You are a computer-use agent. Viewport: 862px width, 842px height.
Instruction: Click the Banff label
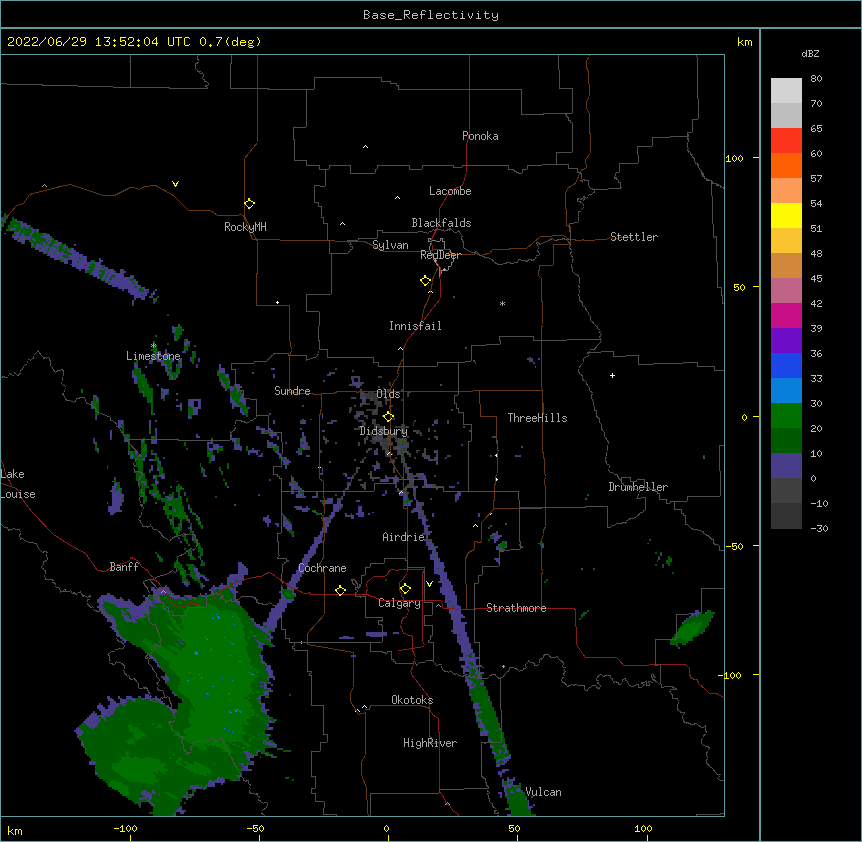point(124,567)
